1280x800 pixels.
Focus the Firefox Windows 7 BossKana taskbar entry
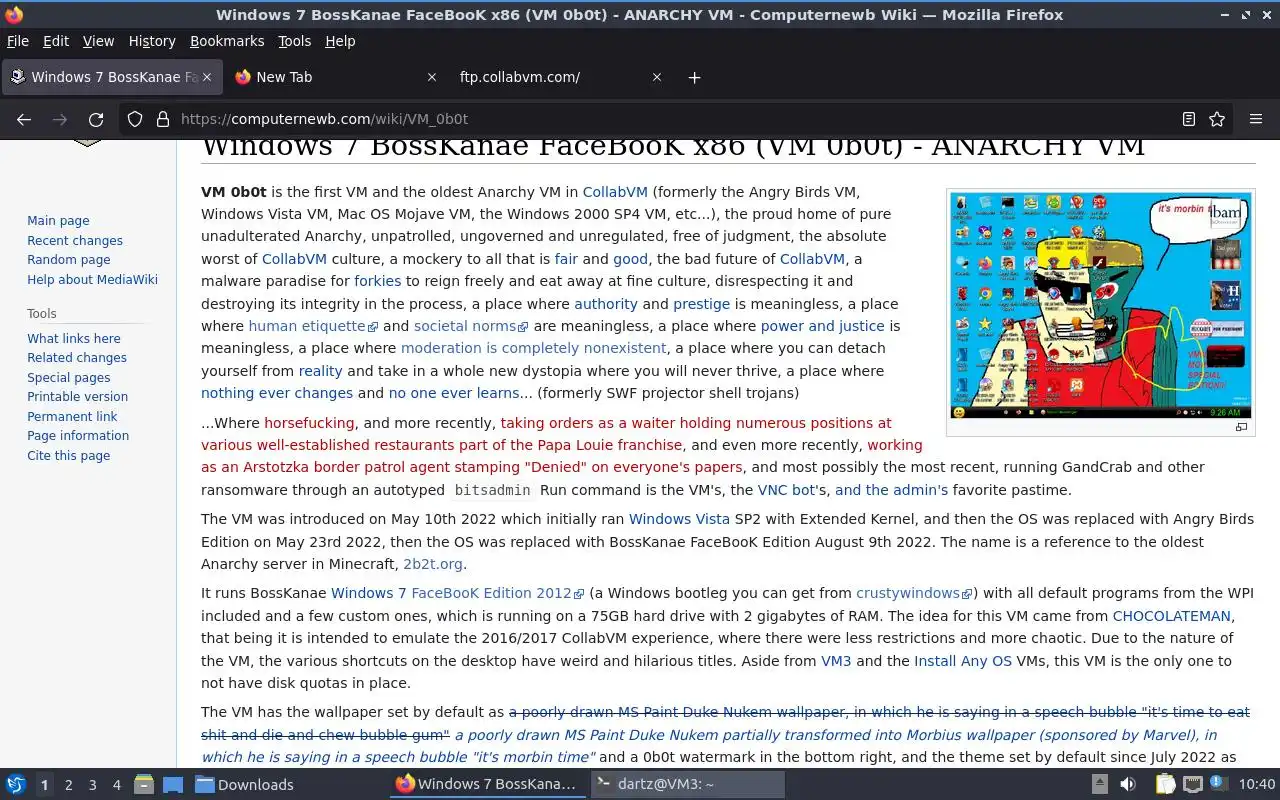487,784
